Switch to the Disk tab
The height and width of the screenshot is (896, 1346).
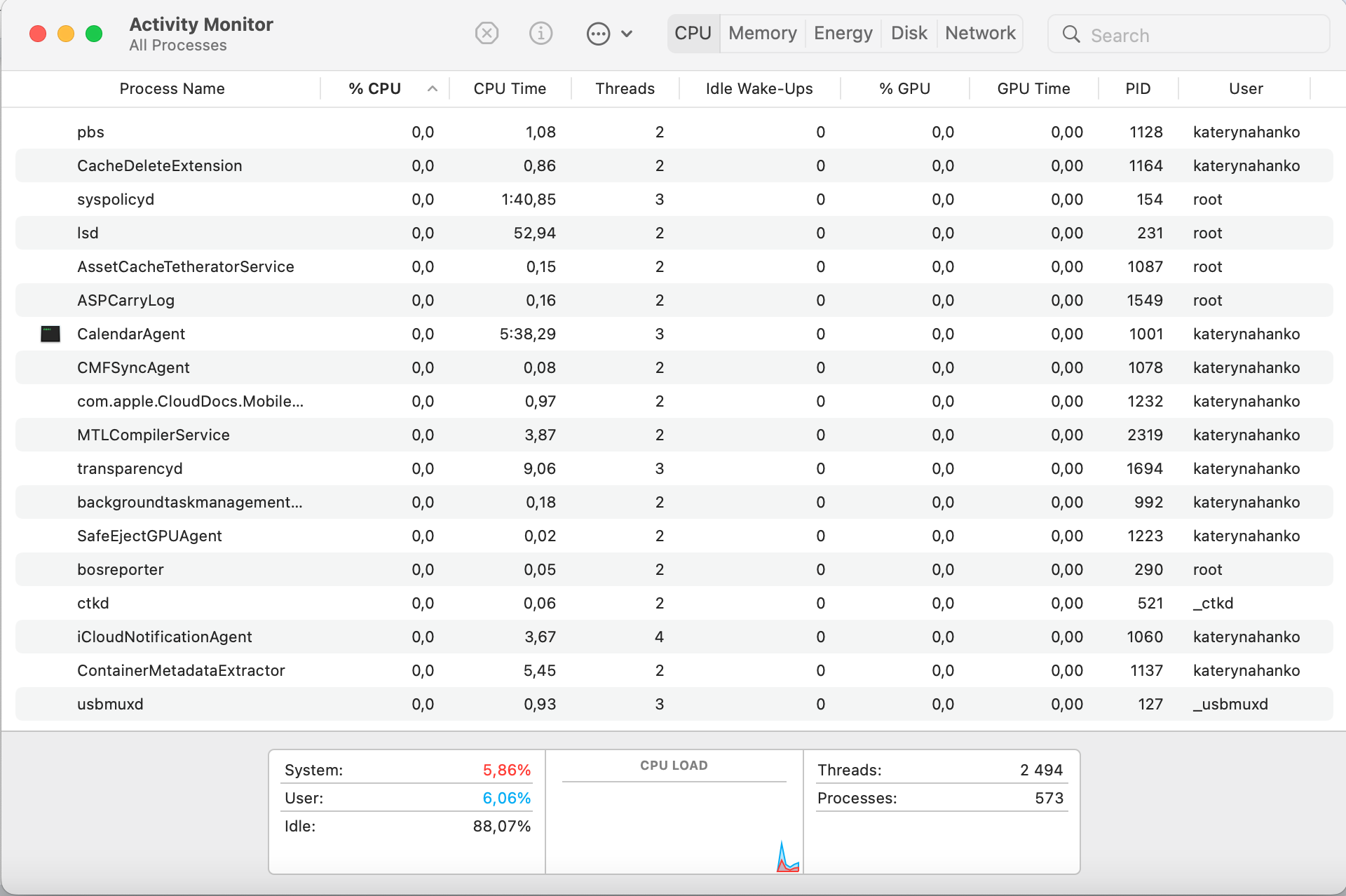tap(909, 33)
